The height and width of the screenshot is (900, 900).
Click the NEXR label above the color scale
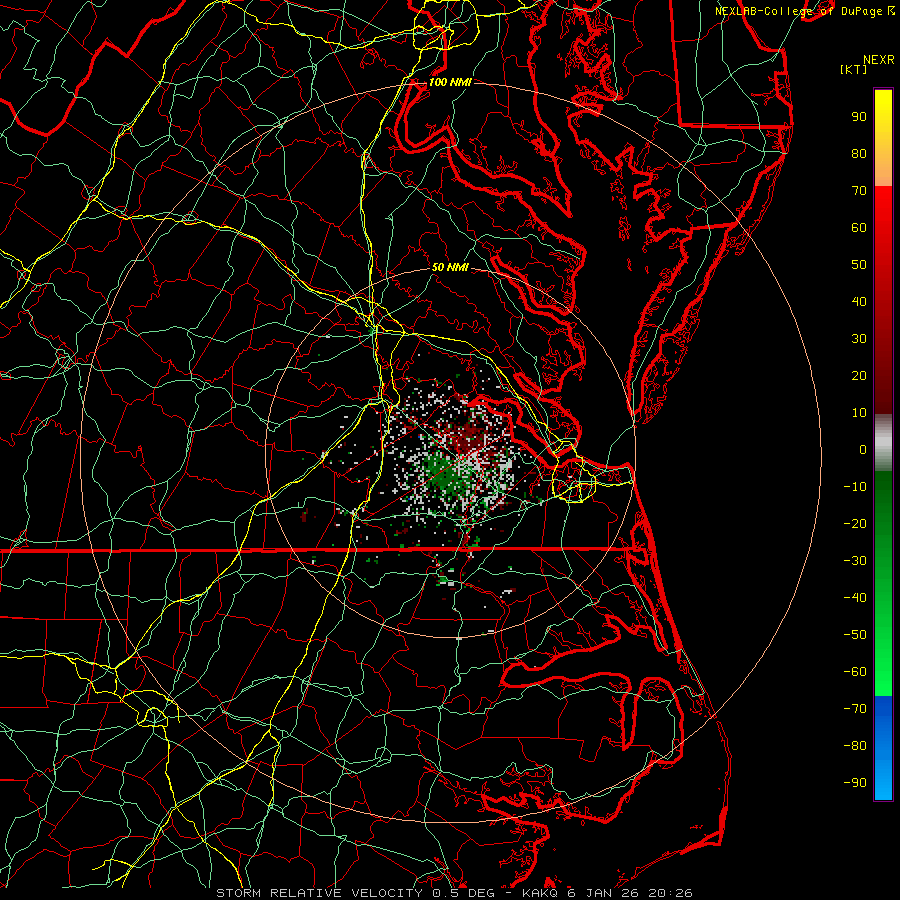[879, 60]
